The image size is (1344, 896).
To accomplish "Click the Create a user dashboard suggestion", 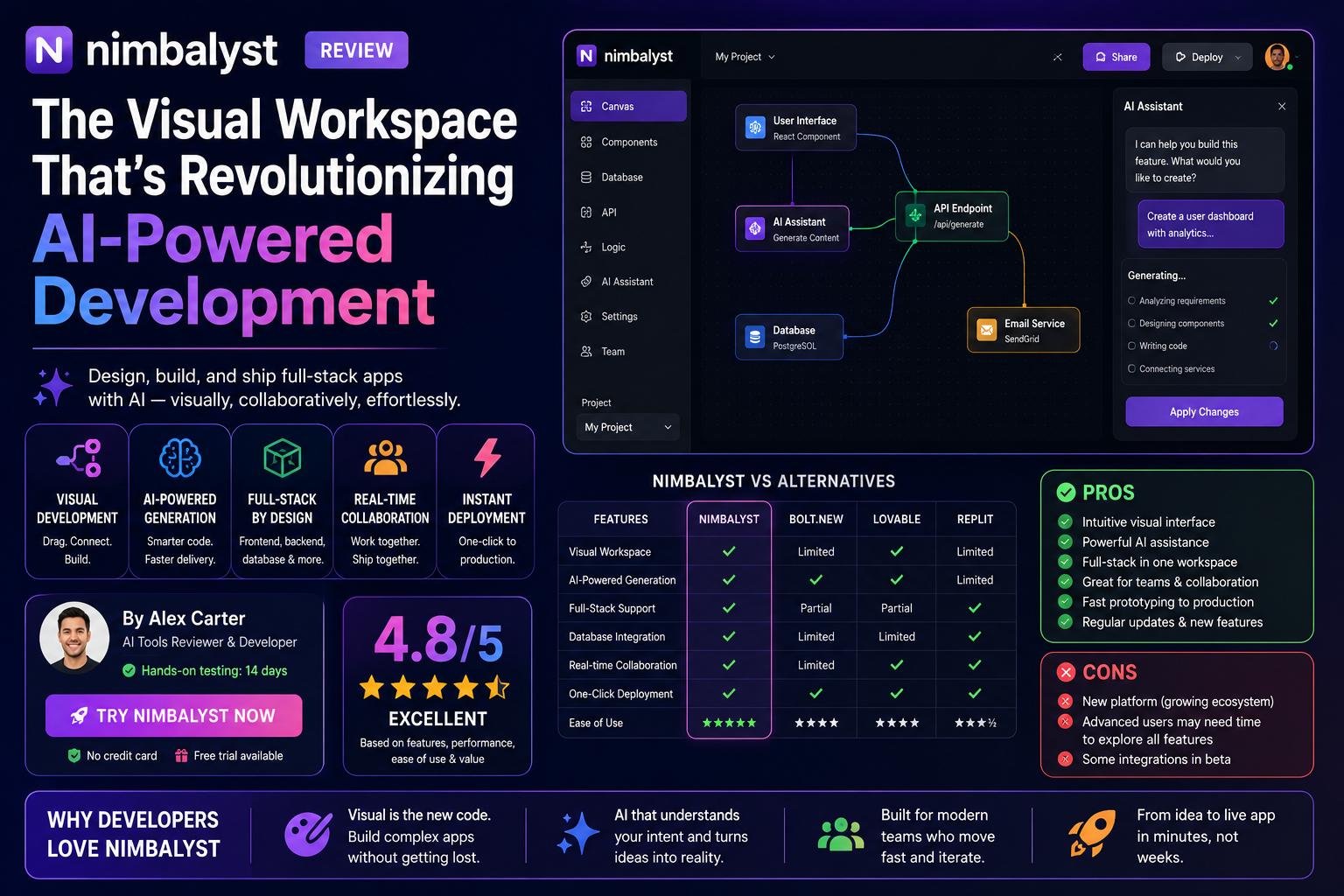I will point(1210,225).
